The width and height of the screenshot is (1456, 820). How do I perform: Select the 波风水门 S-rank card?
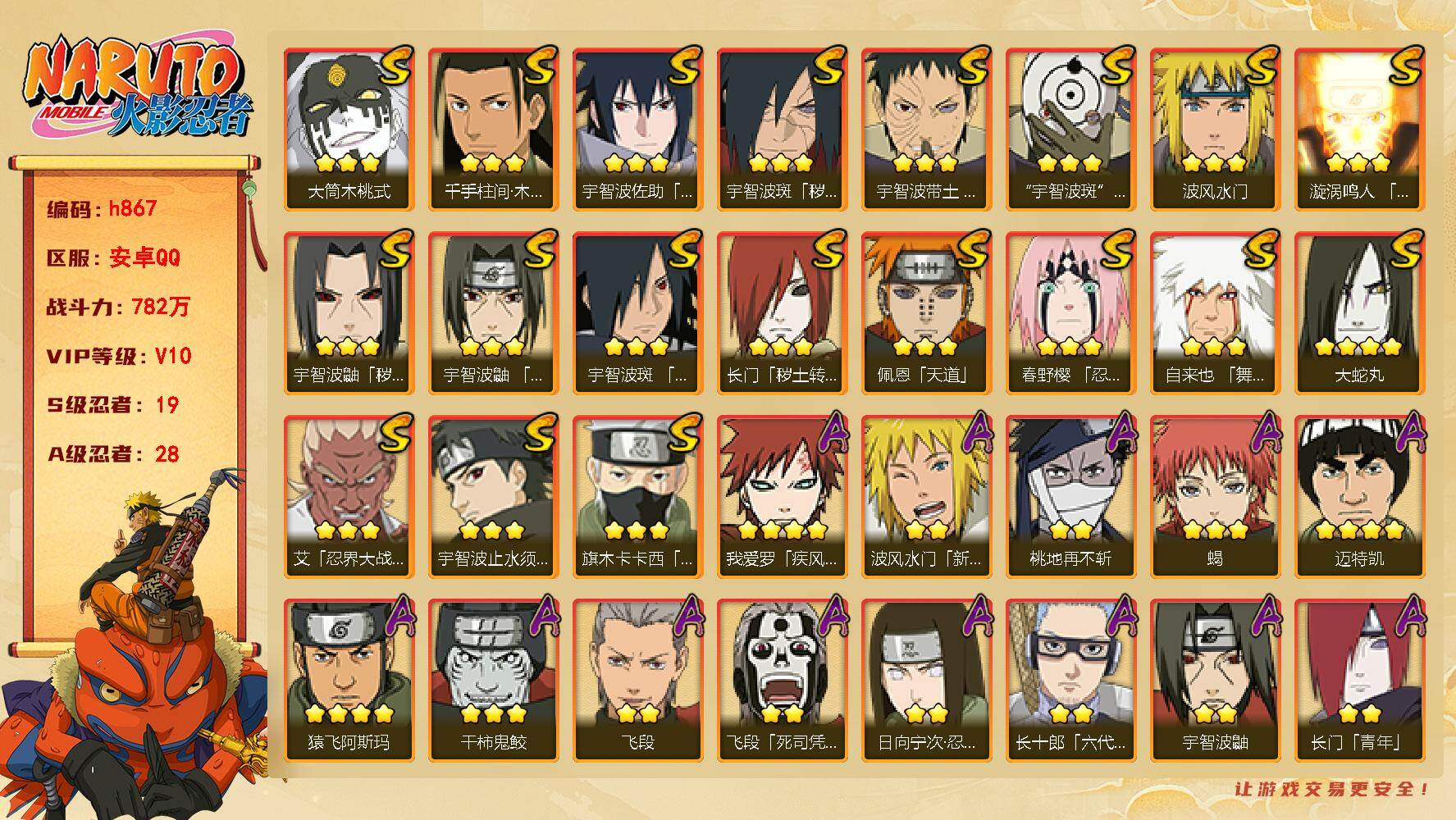(1216, 130)
